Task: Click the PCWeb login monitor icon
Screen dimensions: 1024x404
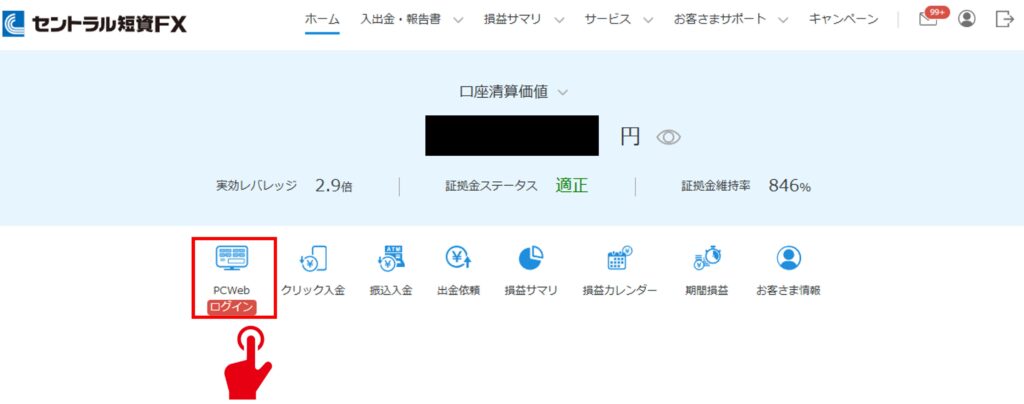Action: [232, 259]
